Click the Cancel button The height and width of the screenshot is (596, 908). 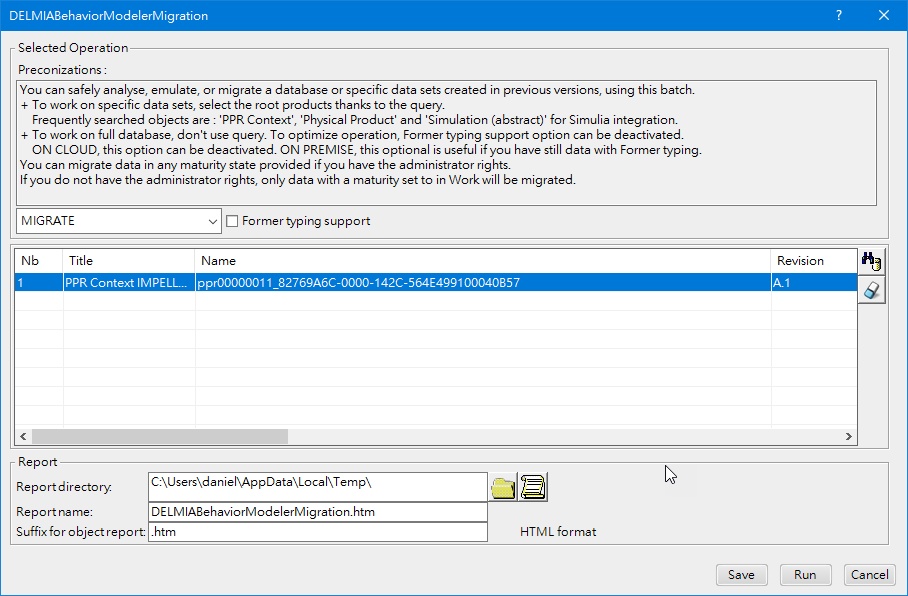869,575
